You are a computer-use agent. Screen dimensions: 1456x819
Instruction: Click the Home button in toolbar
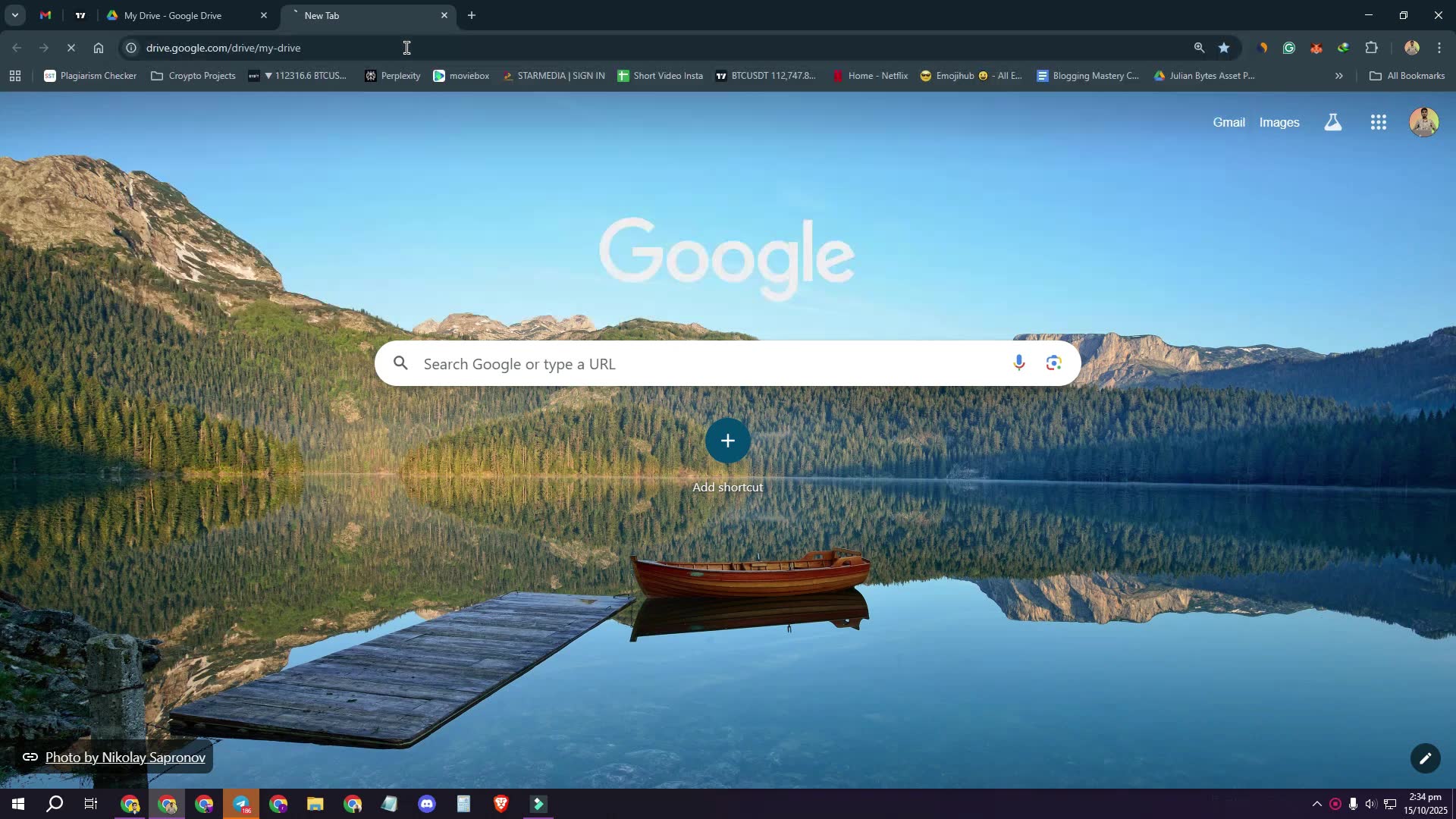[x=99, y=48]
